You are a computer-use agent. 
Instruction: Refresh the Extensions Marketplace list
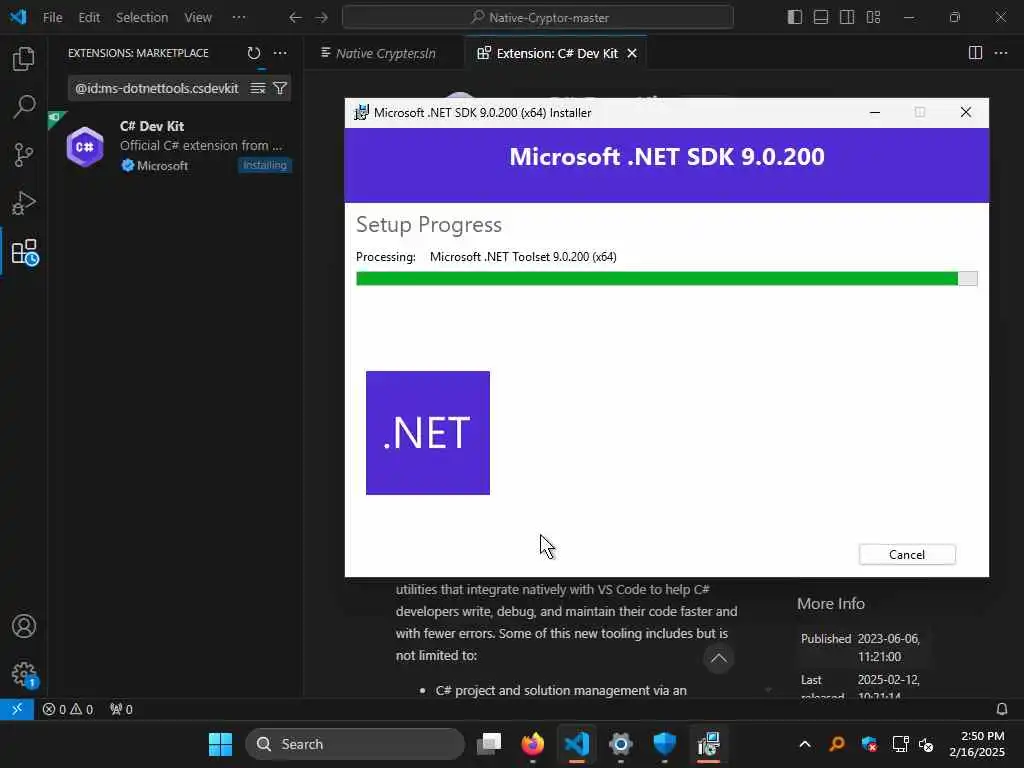254,53
